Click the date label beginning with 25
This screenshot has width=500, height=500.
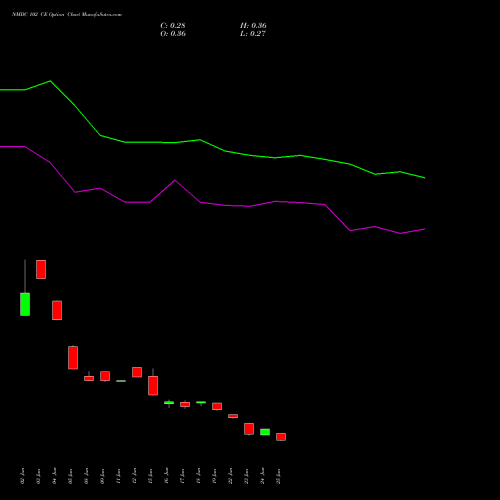[279, 476]
